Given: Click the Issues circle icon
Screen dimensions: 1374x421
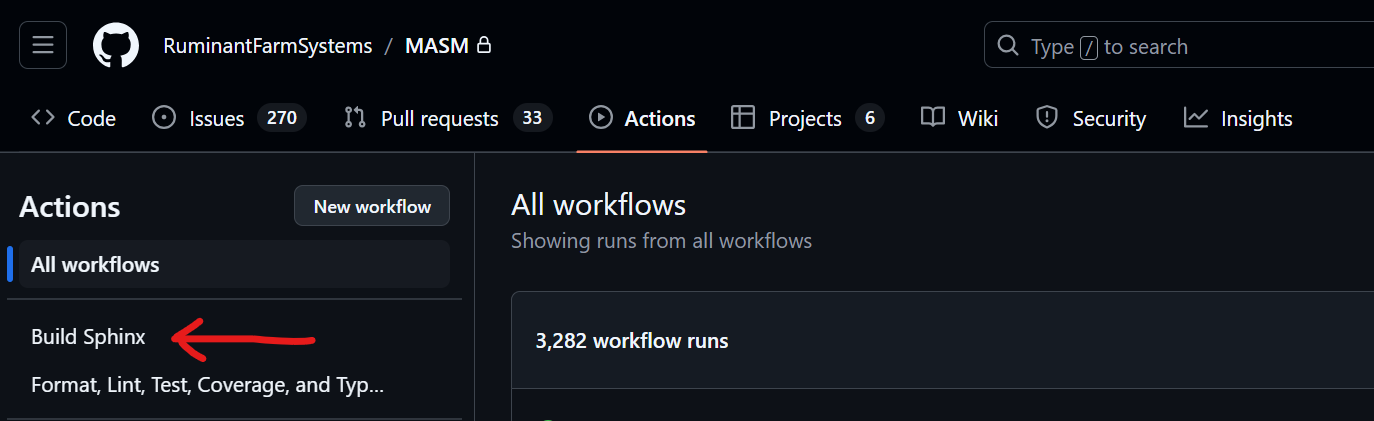Looking at the screenshot, I should click(x=164, y=118).
